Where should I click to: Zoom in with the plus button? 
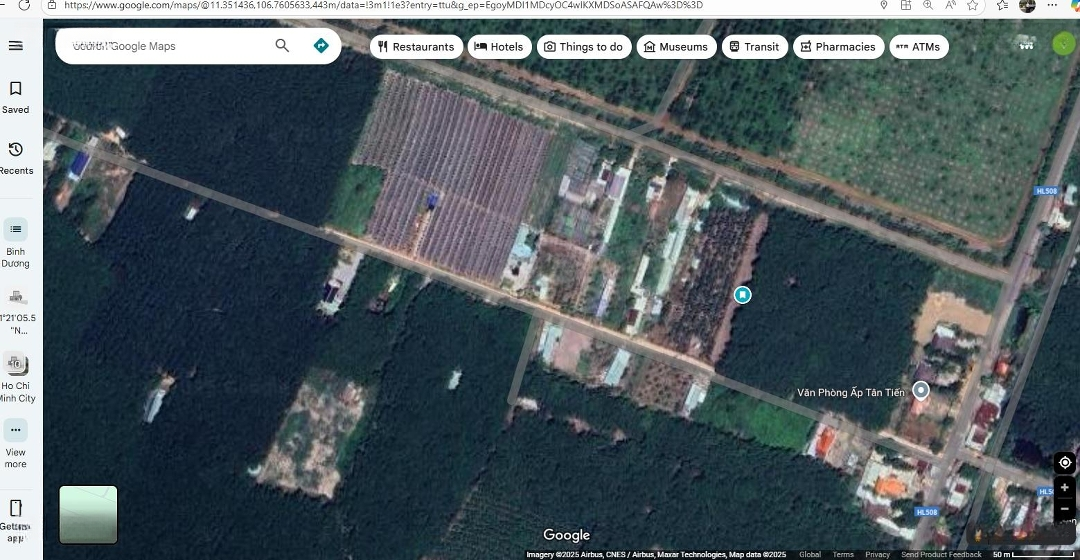point(1065,488)
